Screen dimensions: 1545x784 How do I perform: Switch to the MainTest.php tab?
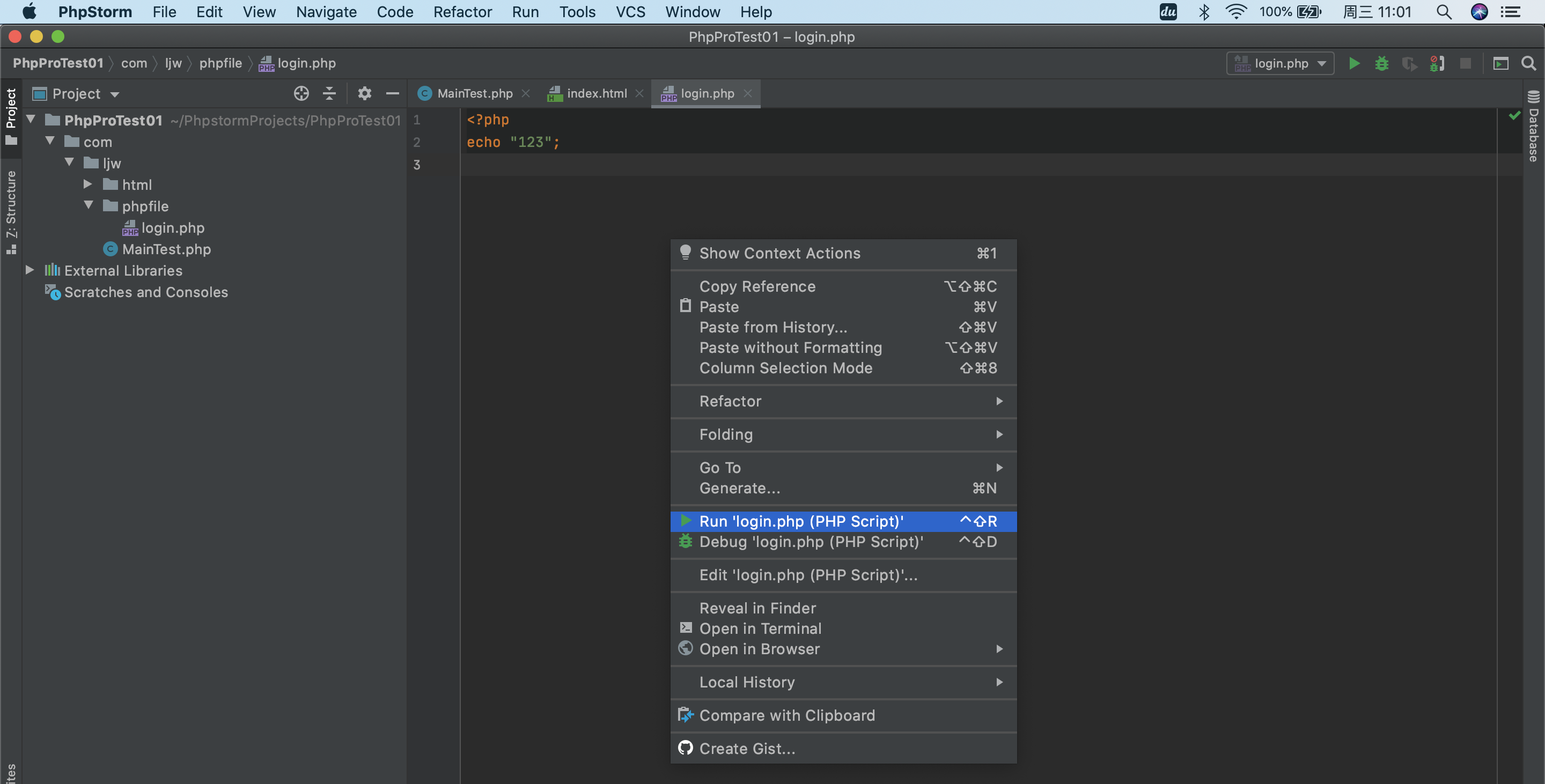474,93
